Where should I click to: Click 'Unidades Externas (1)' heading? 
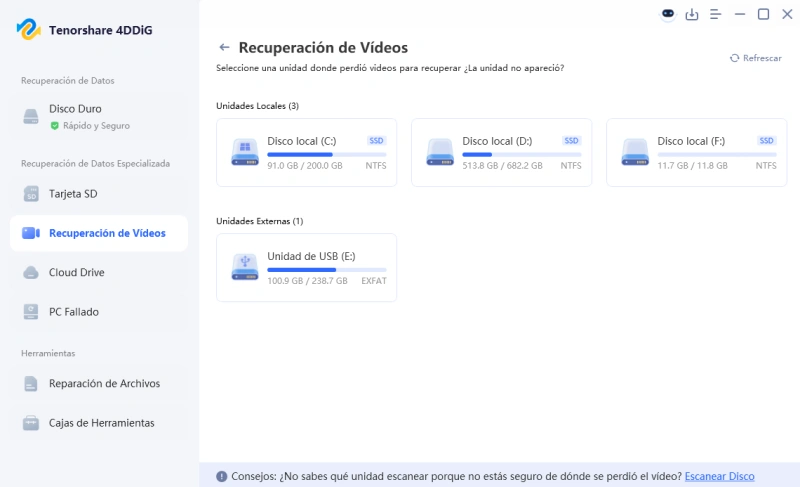(260, 221)
